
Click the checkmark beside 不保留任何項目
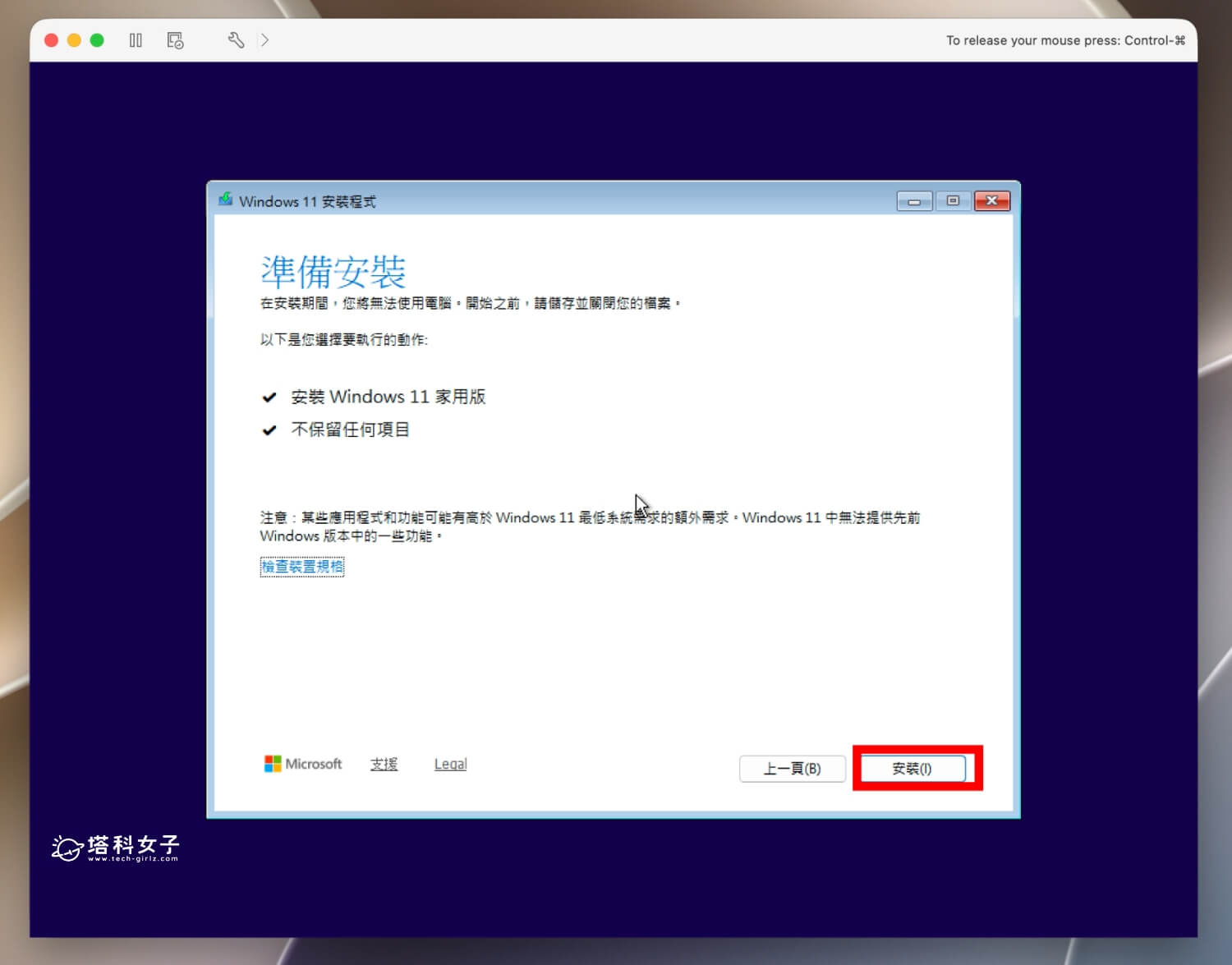269,430
